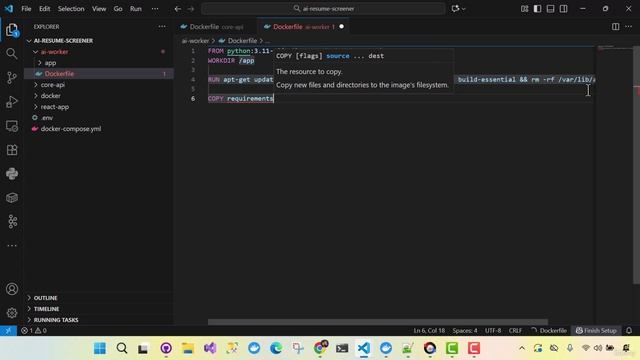Close the unsaved Dockerfile ai-worker tab

tap(342, 27)
